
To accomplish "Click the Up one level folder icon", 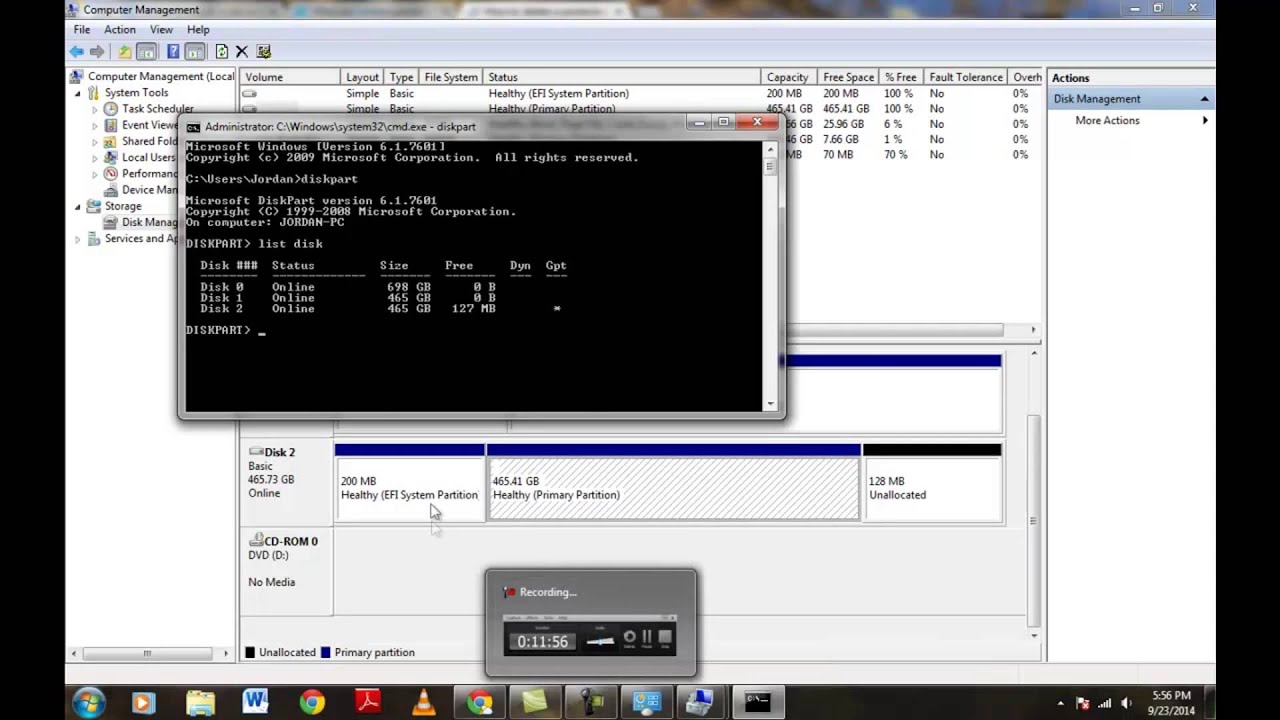I will tap(125, 52).
